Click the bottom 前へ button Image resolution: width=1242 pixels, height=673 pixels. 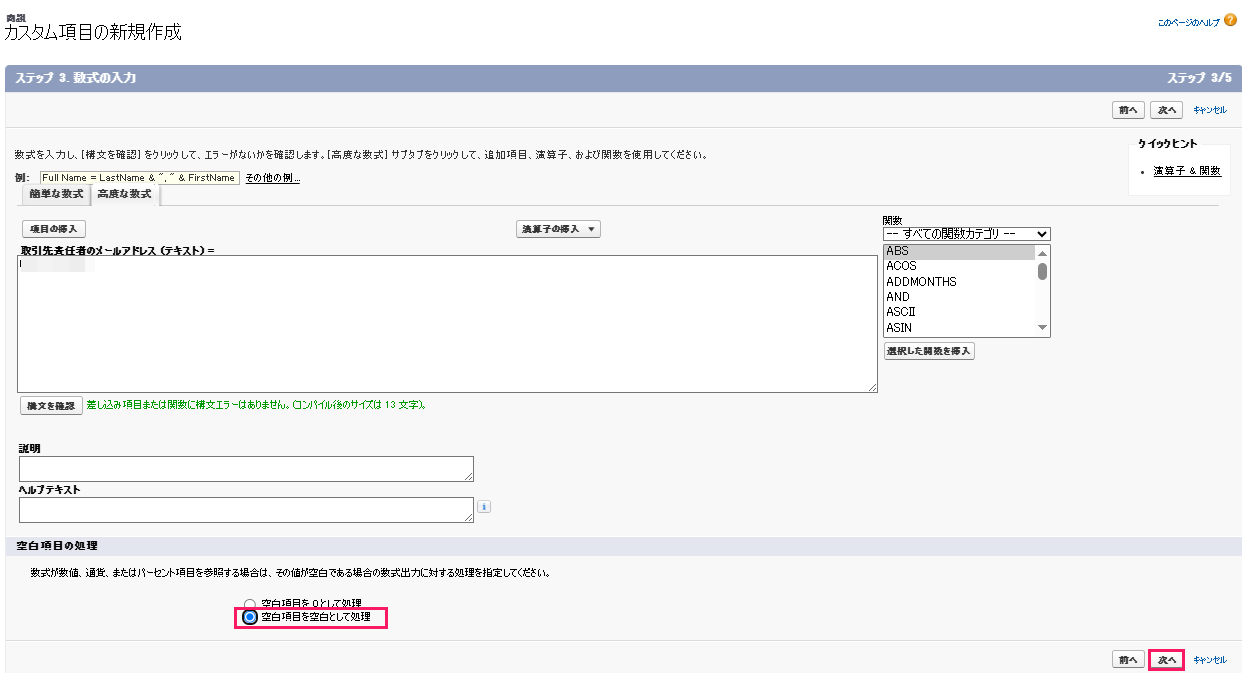point(1129,660)
